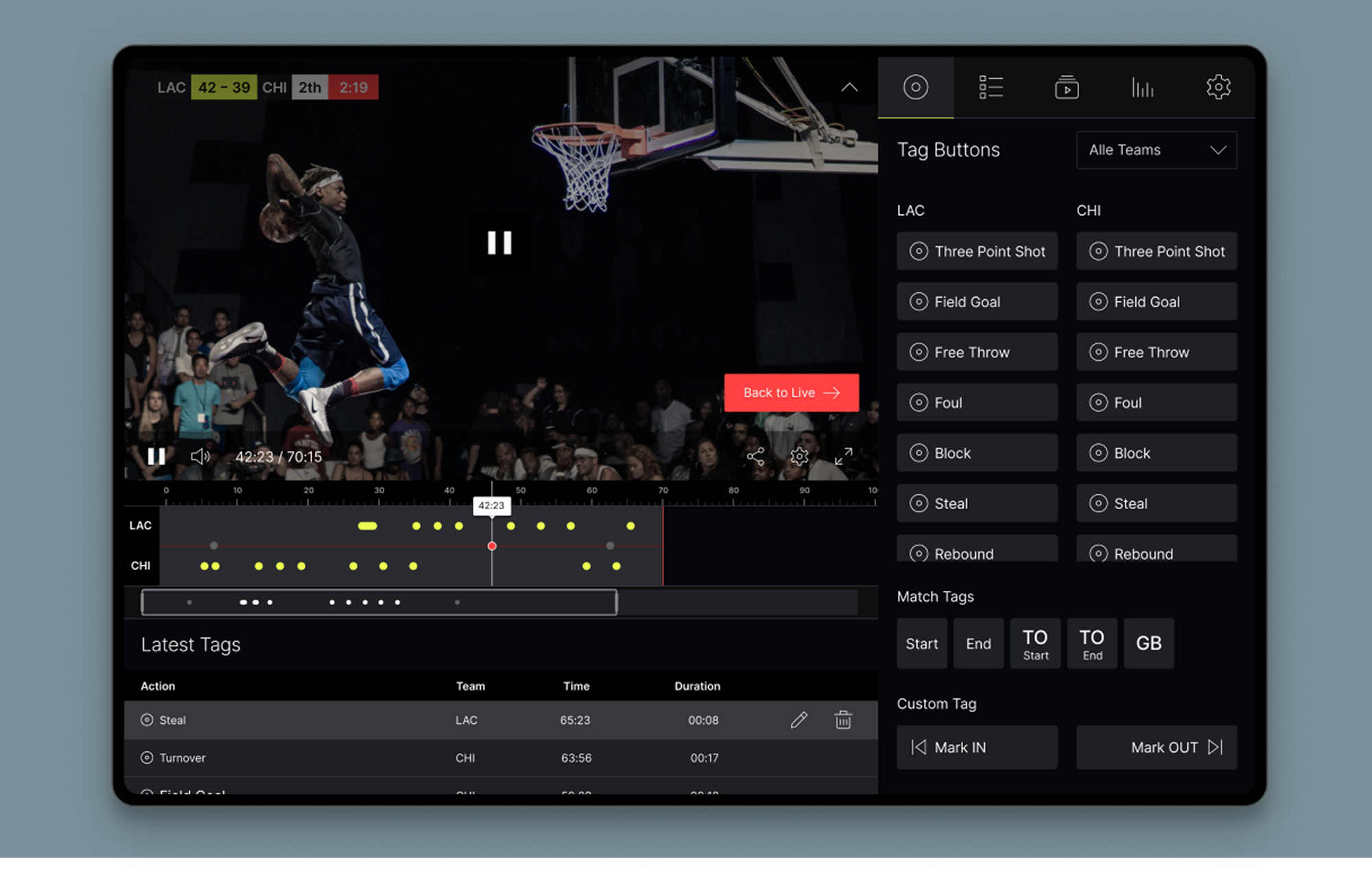
Task: Collapse the video with the up chevron
Action: (x=849, y=87)
